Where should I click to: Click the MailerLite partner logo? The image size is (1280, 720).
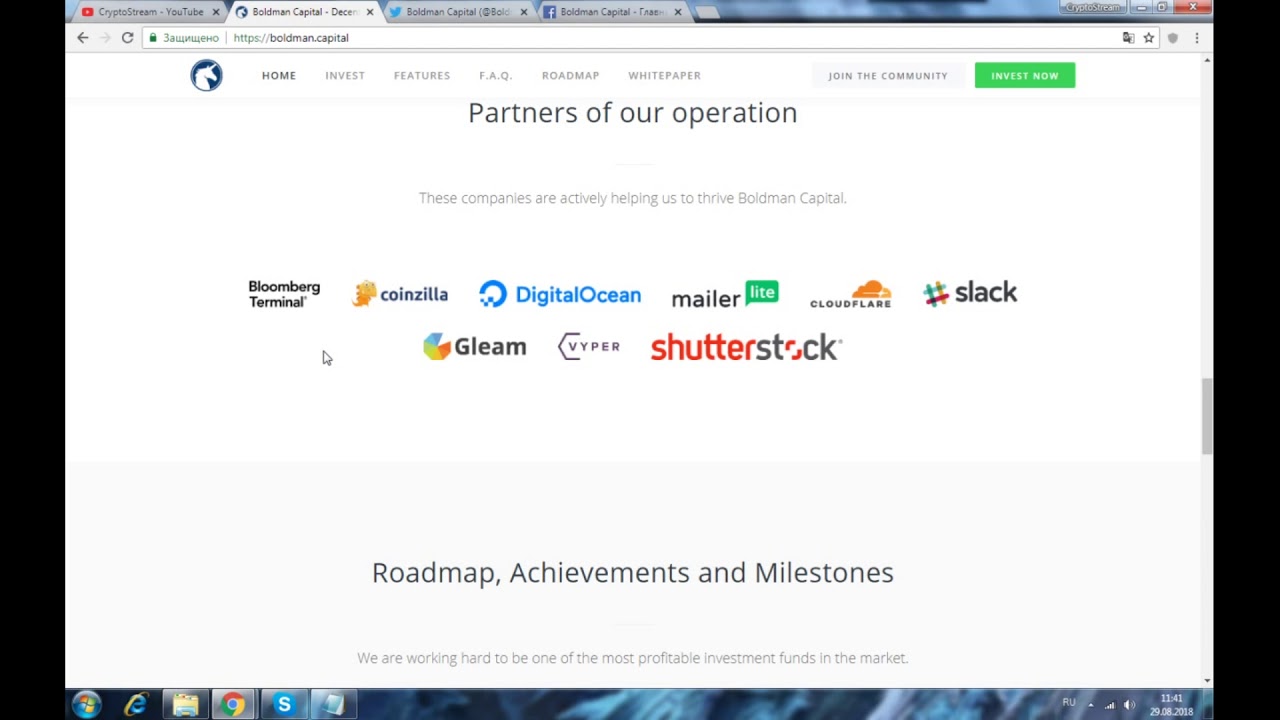click(x=725, y=295)
